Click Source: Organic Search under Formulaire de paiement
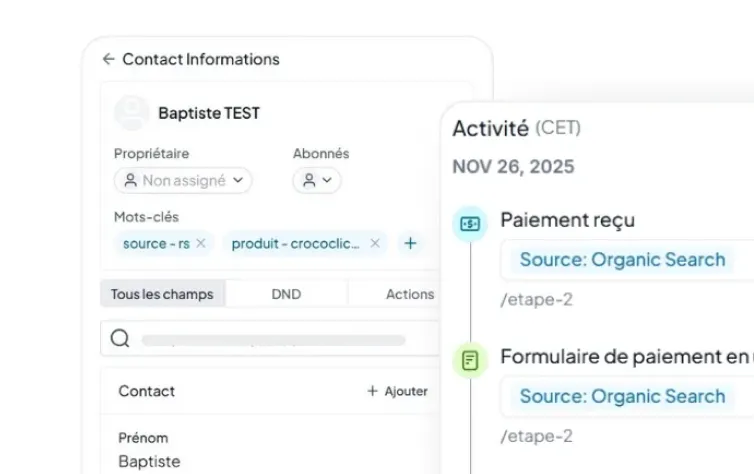 (622, 396)
